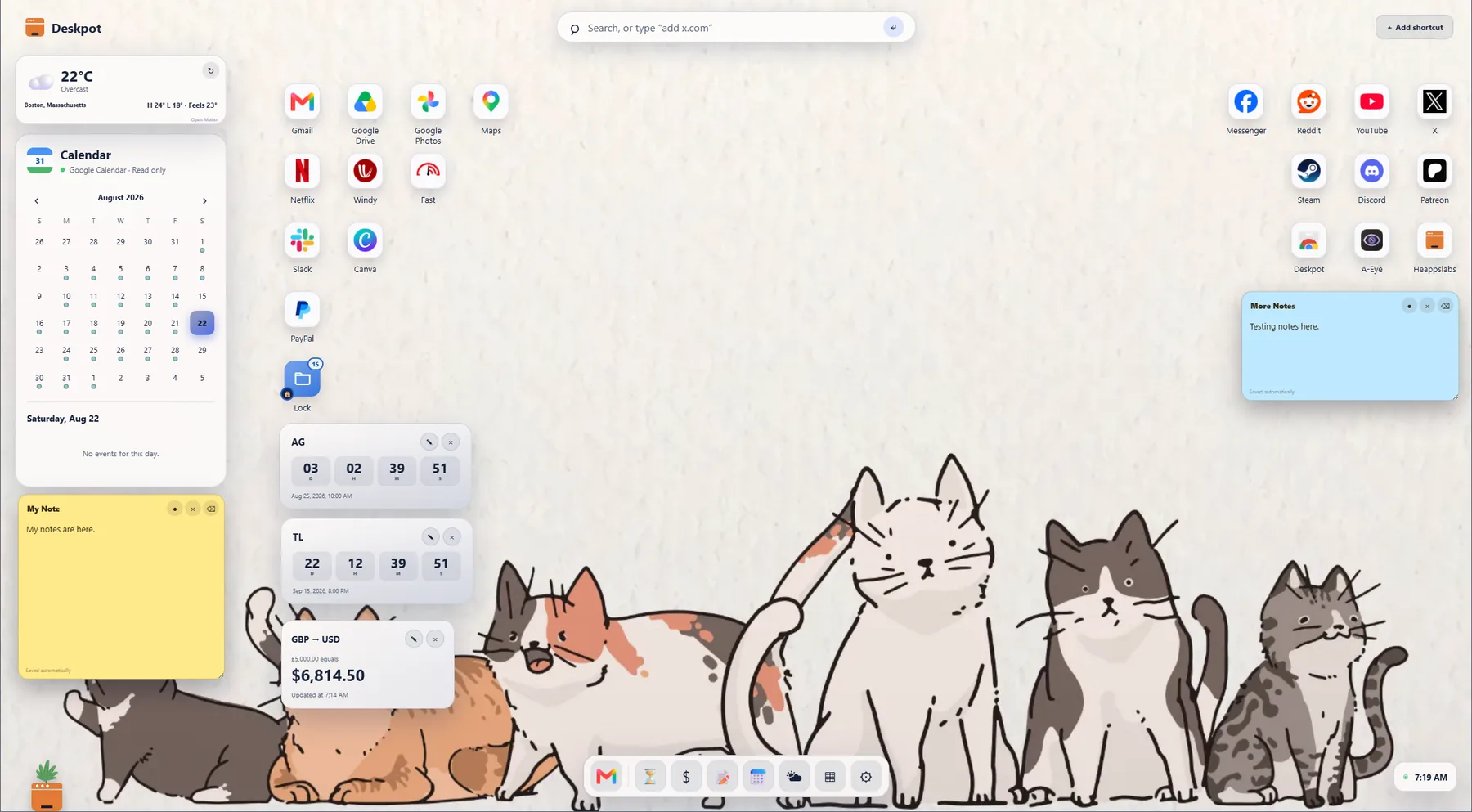The height and width of the screenshot is (812, 1472).
Task: Launch the Slack shortcut
Action: point(303,240)
